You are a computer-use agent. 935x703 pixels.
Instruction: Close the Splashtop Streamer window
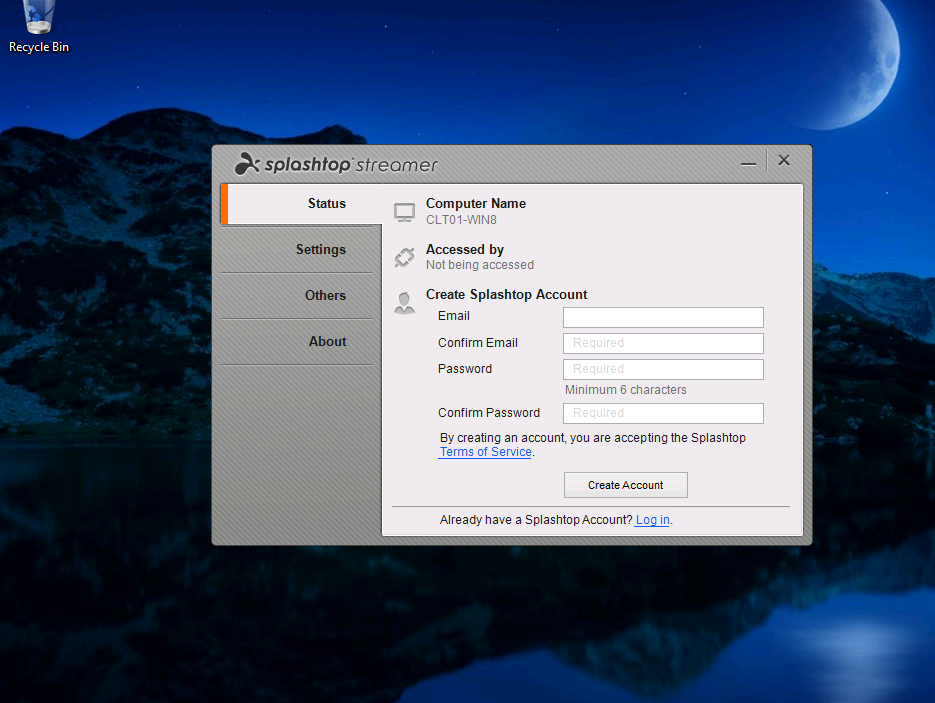coord(784,160)
